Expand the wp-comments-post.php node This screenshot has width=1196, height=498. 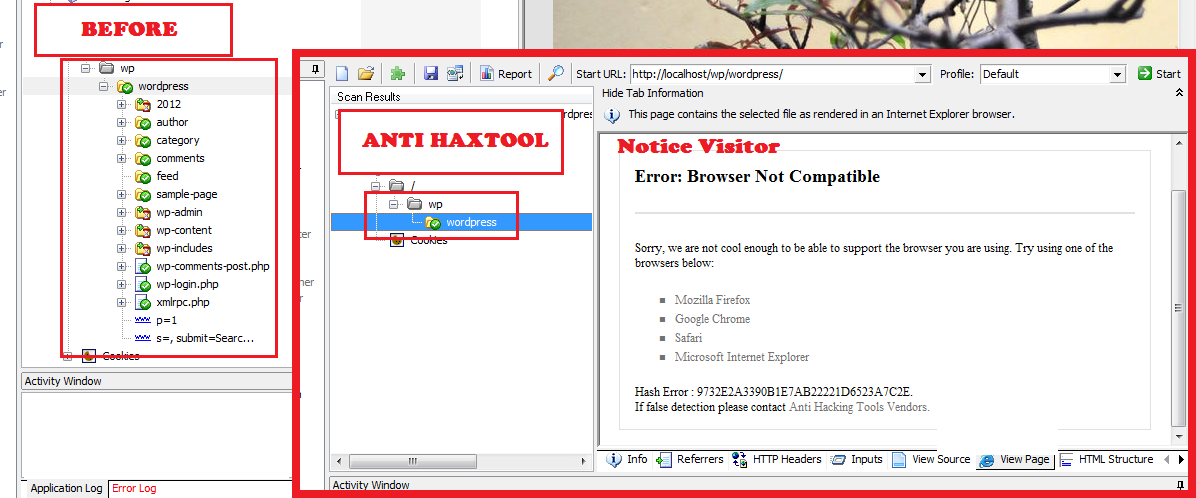tap(121, 266)
